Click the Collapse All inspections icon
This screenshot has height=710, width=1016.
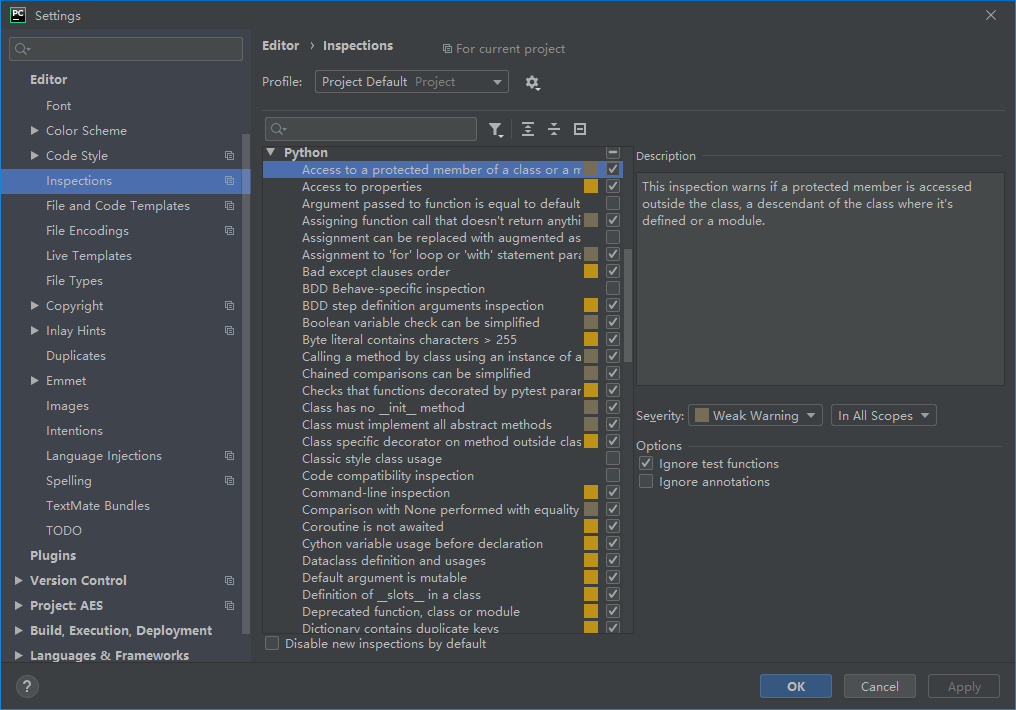[554, 129]
